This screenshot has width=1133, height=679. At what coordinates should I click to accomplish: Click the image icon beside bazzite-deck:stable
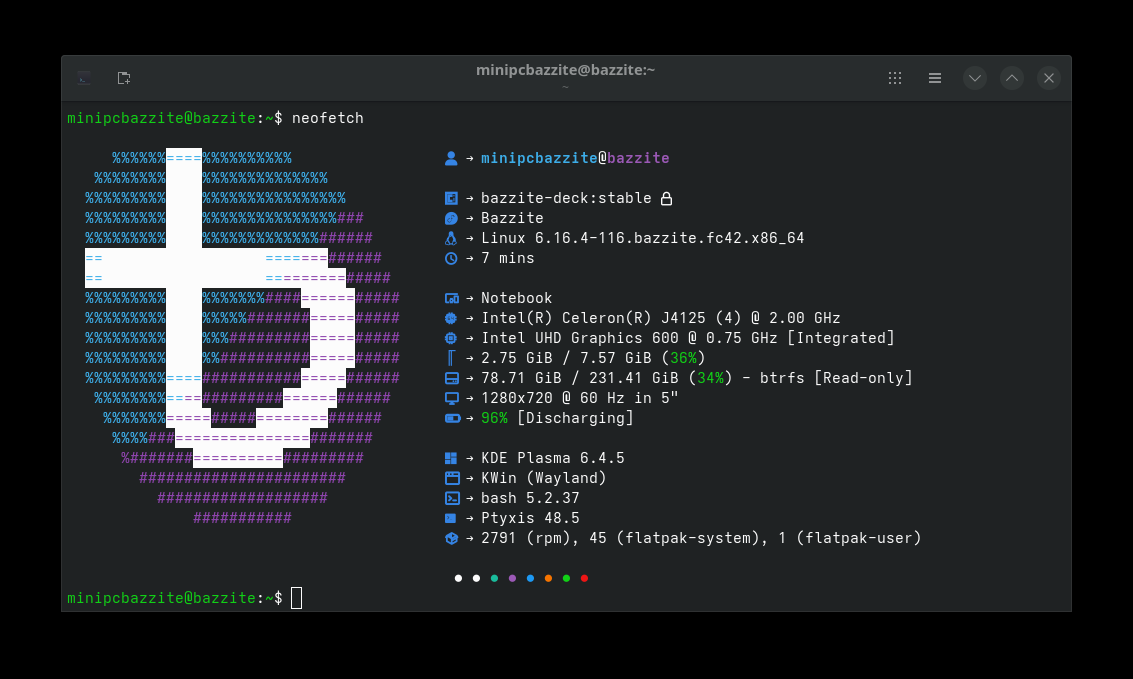pos(451,198)
